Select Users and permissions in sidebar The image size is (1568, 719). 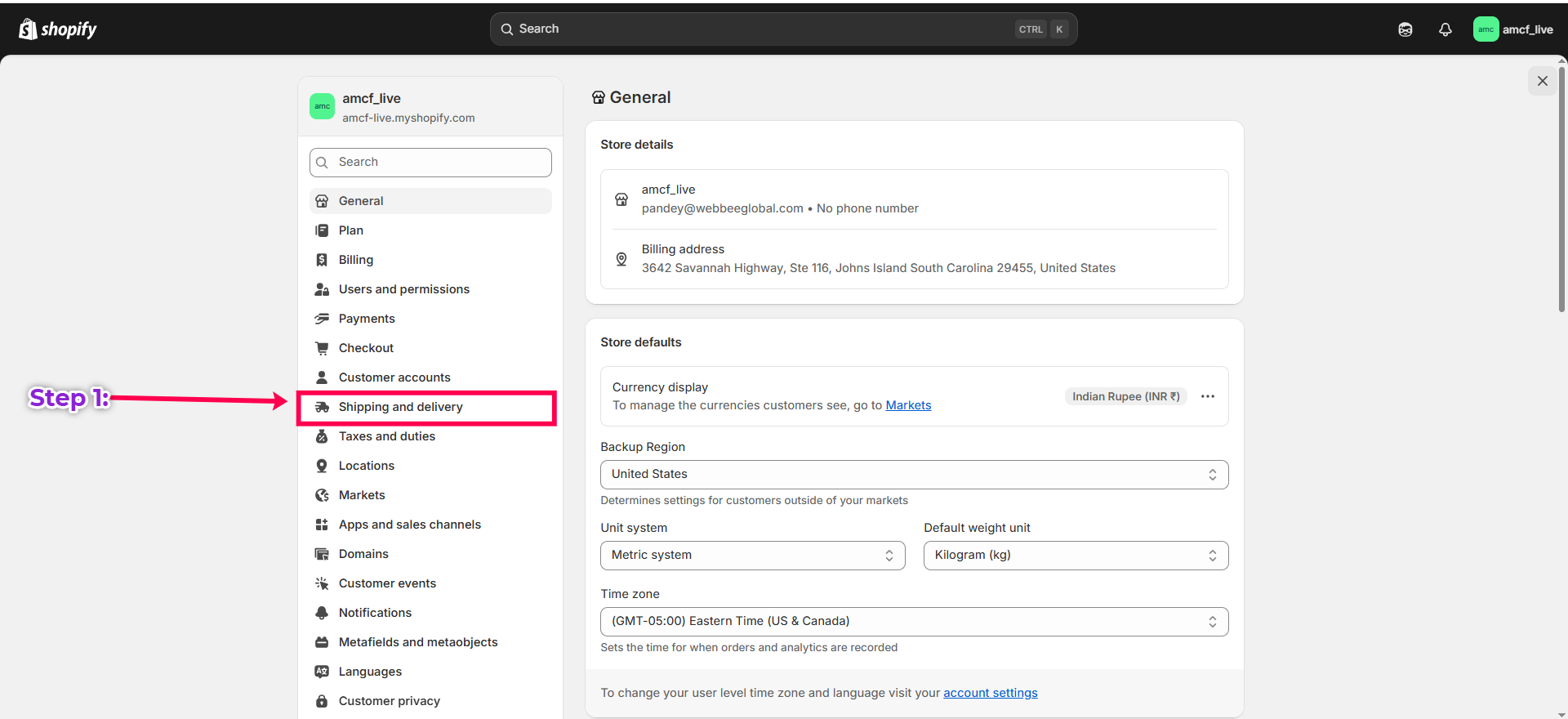(x=403, y=289)
